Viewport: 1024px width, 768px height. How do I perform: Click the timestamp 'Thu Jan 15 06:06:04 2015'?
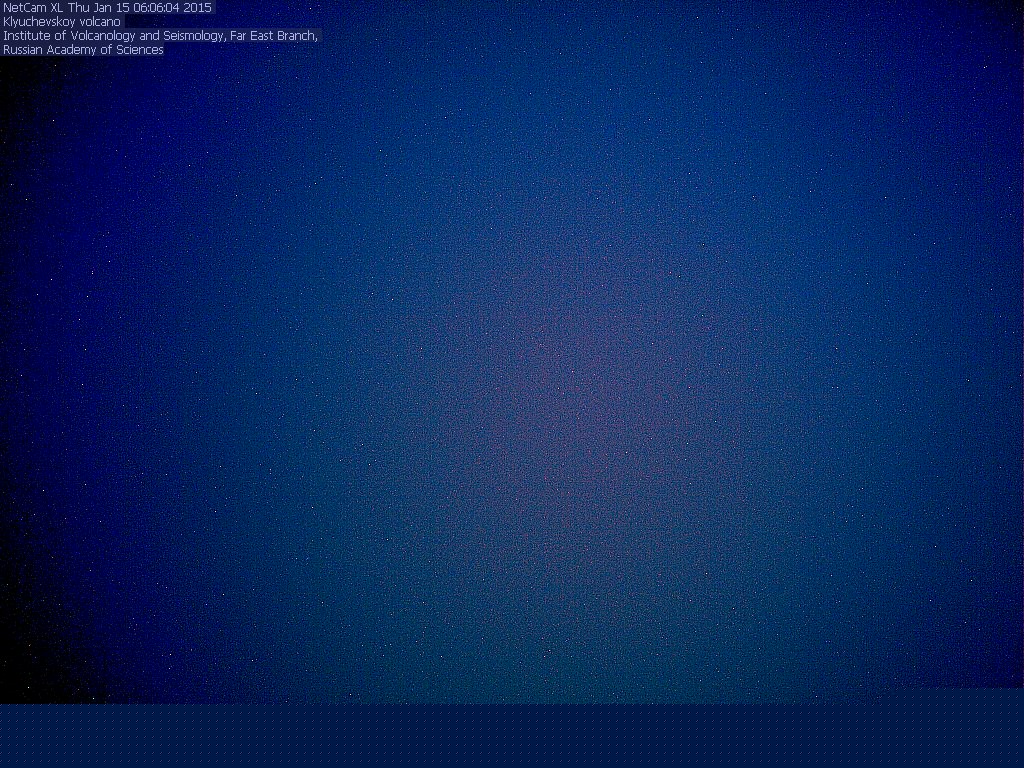click(x=139, y=8)
